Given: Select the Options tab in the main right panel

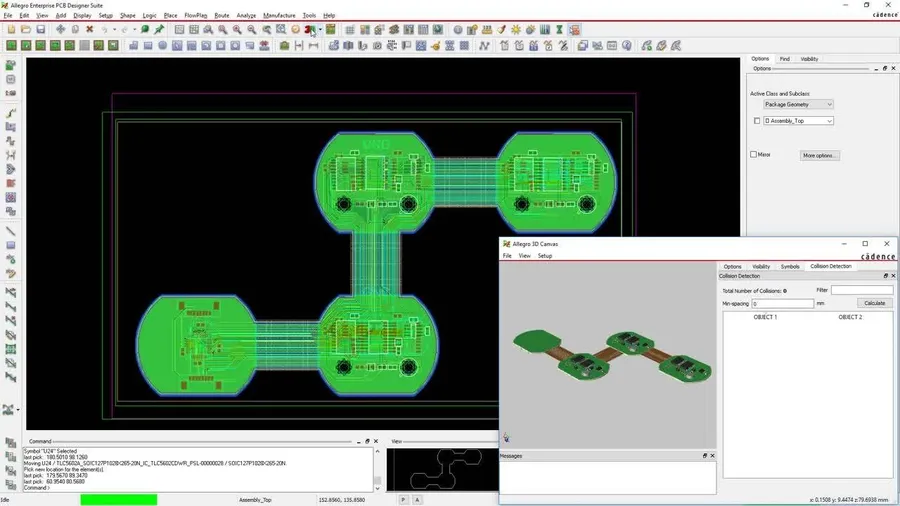Looking at the screenshot, I should click(760, 59).
